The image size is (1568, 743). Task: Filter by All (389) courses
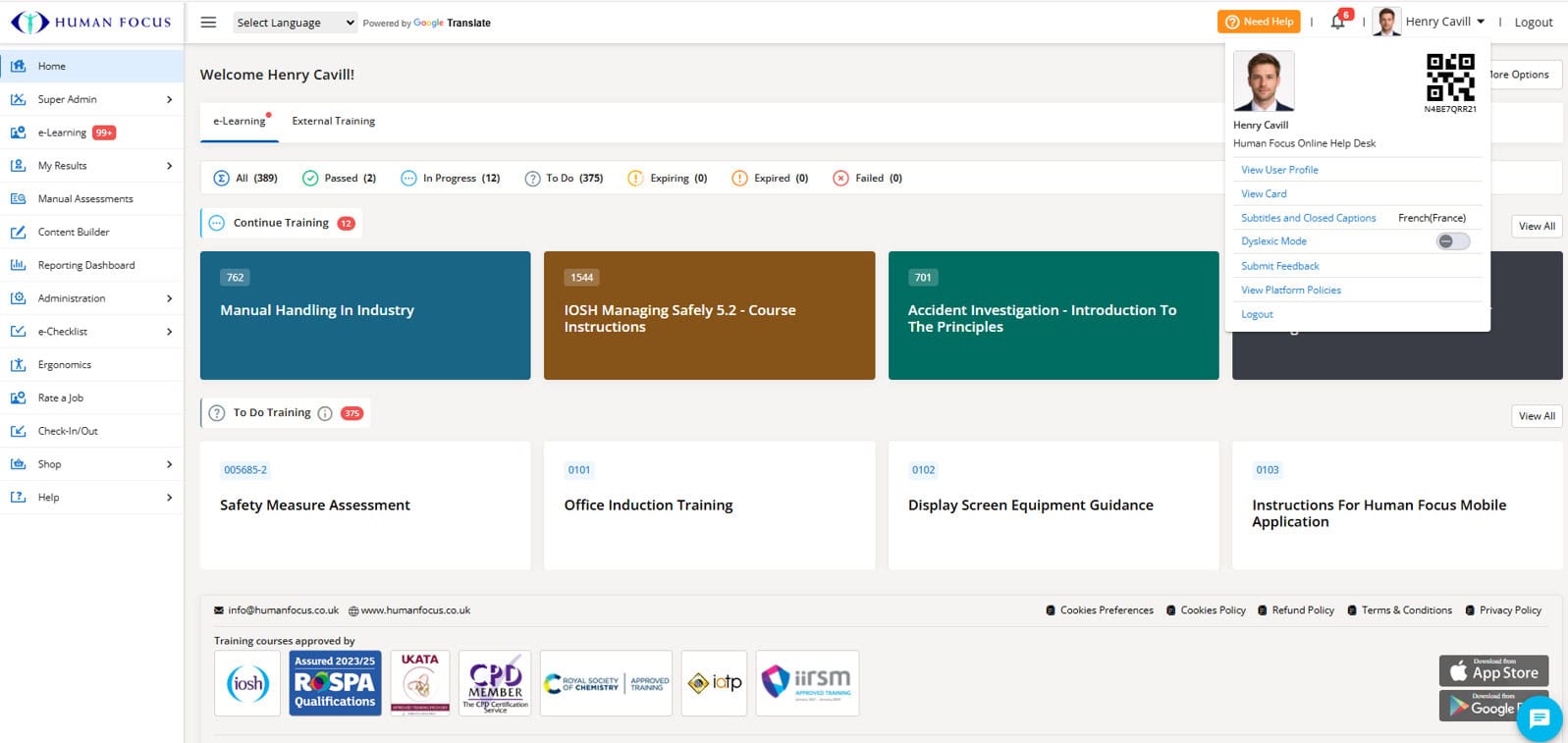(x=245, y=178)
